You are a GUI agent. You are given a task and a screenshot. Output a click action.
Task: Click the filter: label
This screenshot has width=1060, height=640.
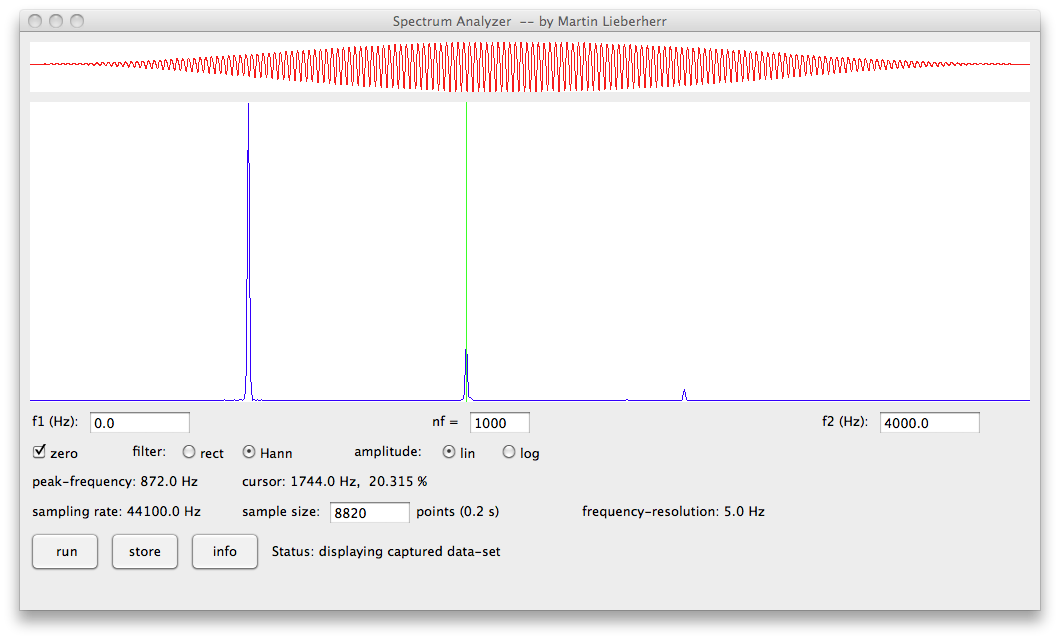click(149, 451)
